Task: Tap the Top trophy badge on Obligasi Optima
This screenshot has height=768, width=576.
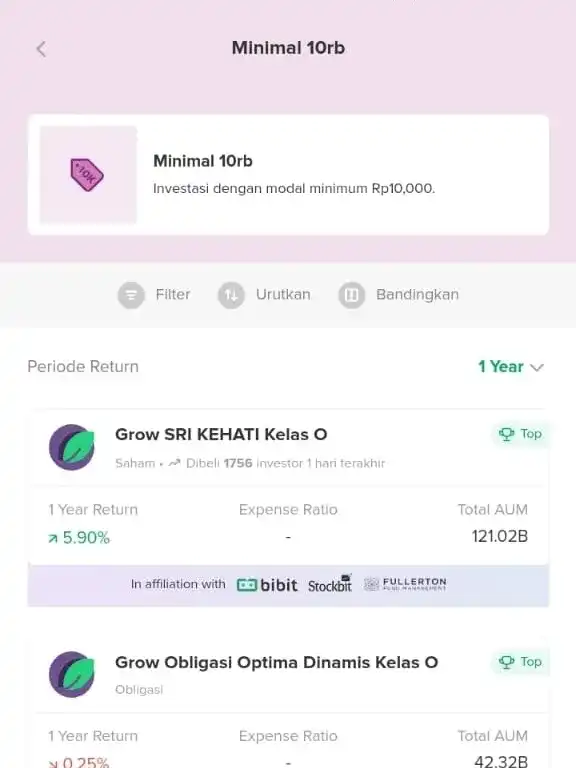Action: point(520,662)
